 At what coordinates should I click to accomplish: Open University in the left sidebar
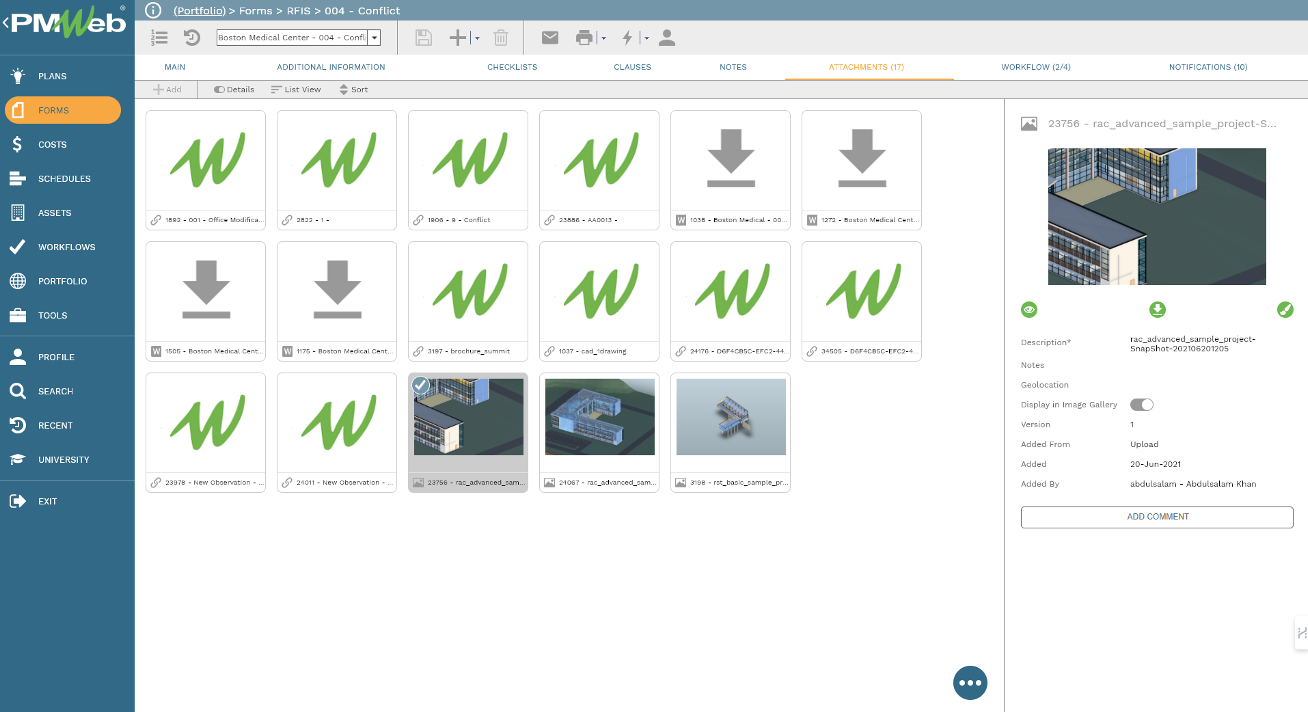(67, 460)
